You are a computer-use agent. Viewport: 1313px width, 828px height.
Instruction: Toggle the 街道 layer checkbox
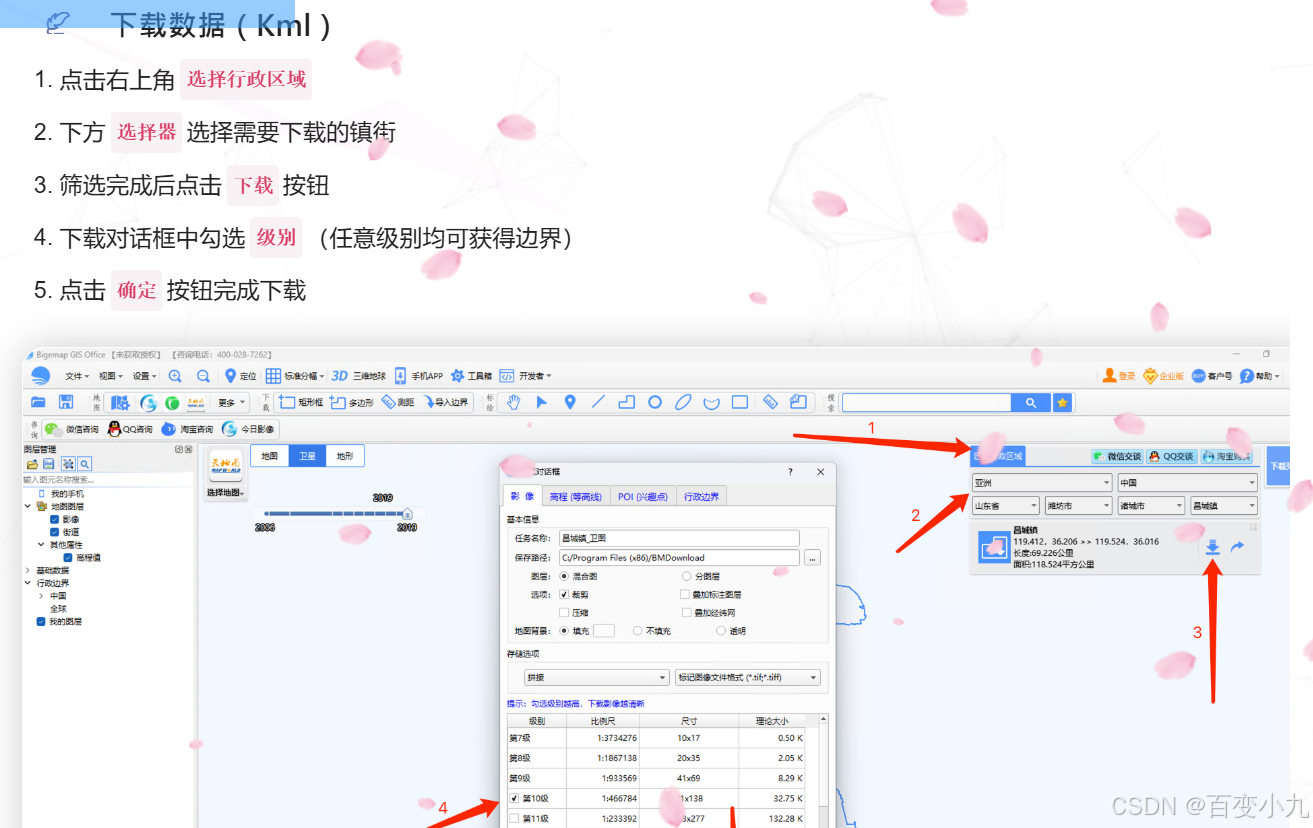[55, 532]
